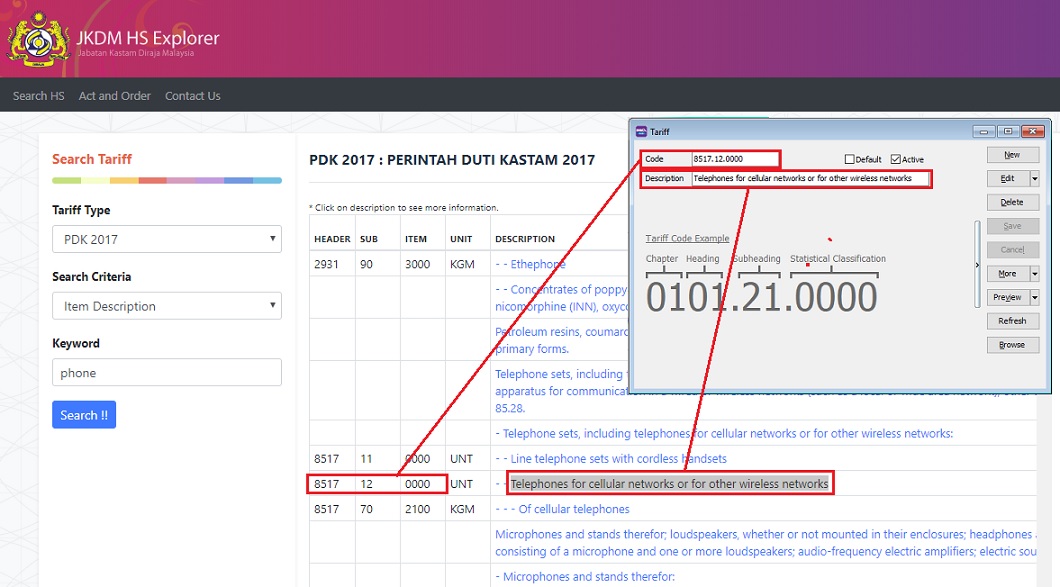1060x587 pixels.
Task: Open the Act and Order menu
Action: 114,96
